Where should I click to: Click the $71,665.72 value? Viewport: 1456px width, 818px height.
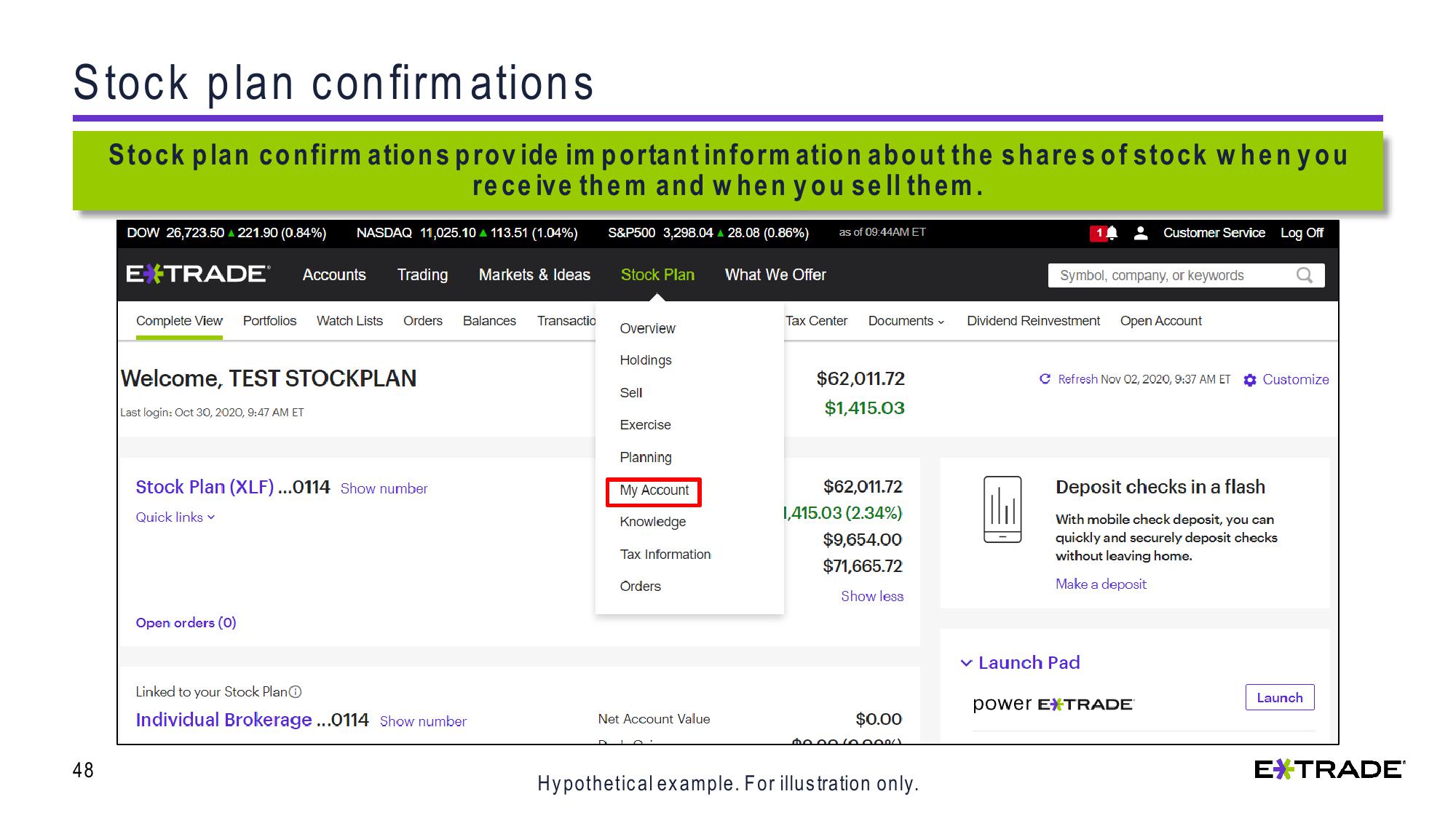pos(863,566)
